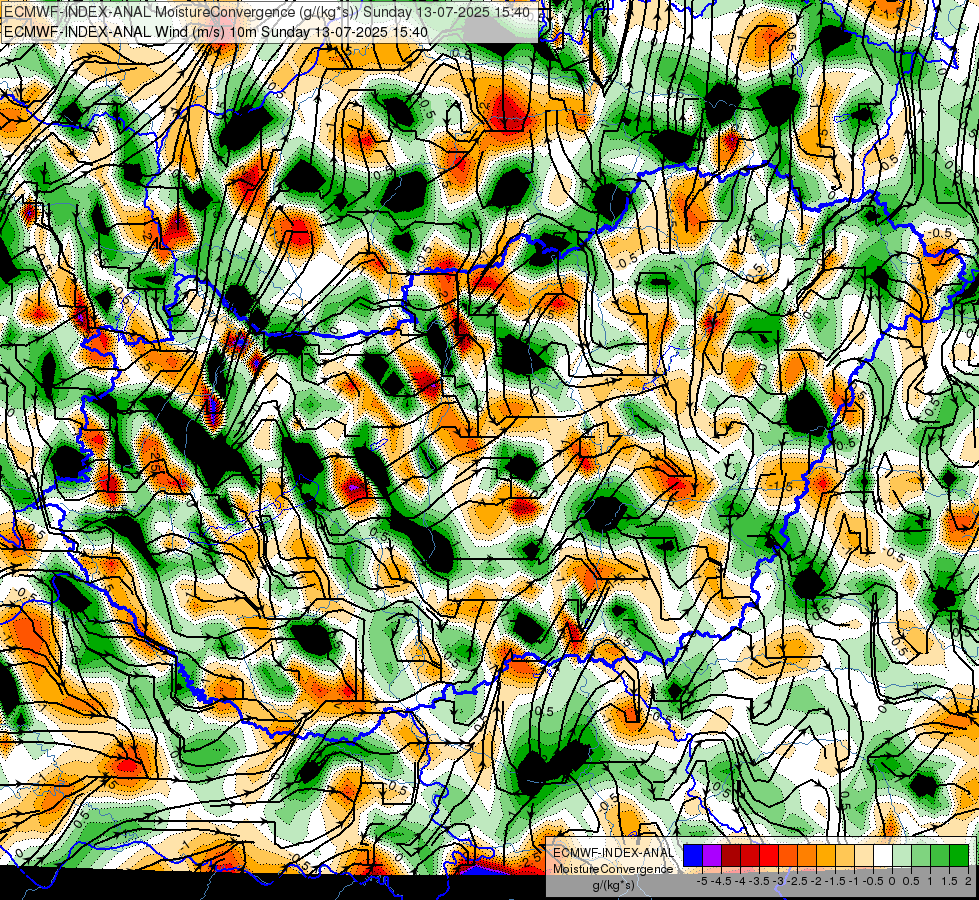Image resolution: width=979 pixels, height=900 pixels.
Task: Click the '-4.5' legend scale value
Action: click(x=722, y=881)
